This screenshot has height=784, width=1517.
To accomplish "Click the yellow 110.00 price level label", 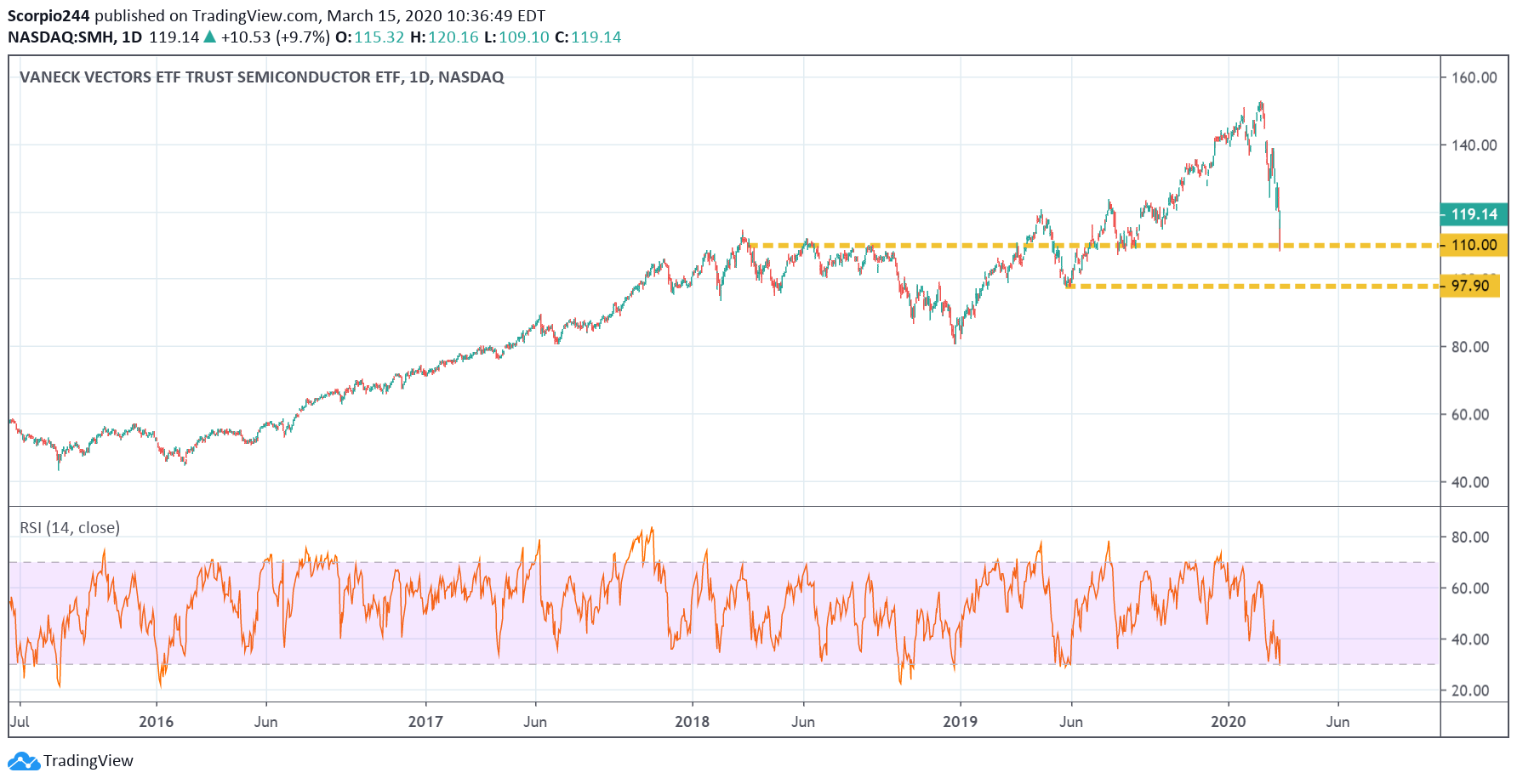I will coord(1474,245).
